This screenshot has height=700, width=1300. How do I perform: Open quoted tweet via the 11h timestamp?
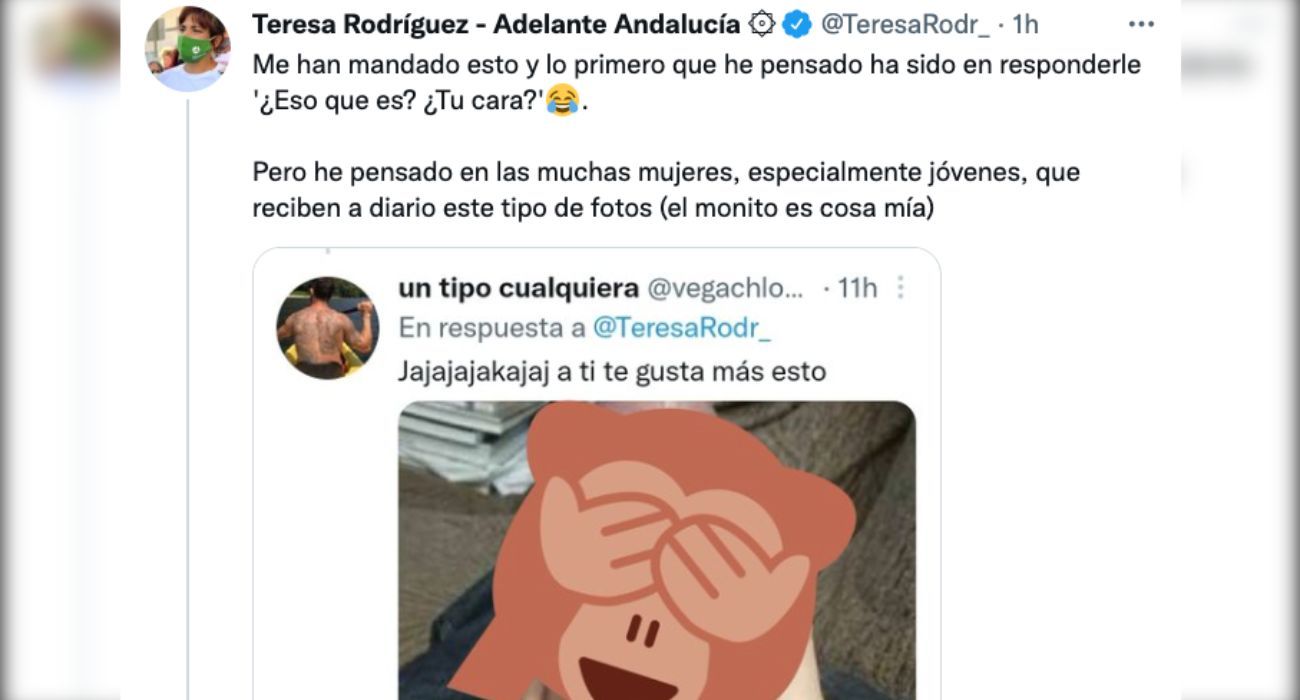857,289
